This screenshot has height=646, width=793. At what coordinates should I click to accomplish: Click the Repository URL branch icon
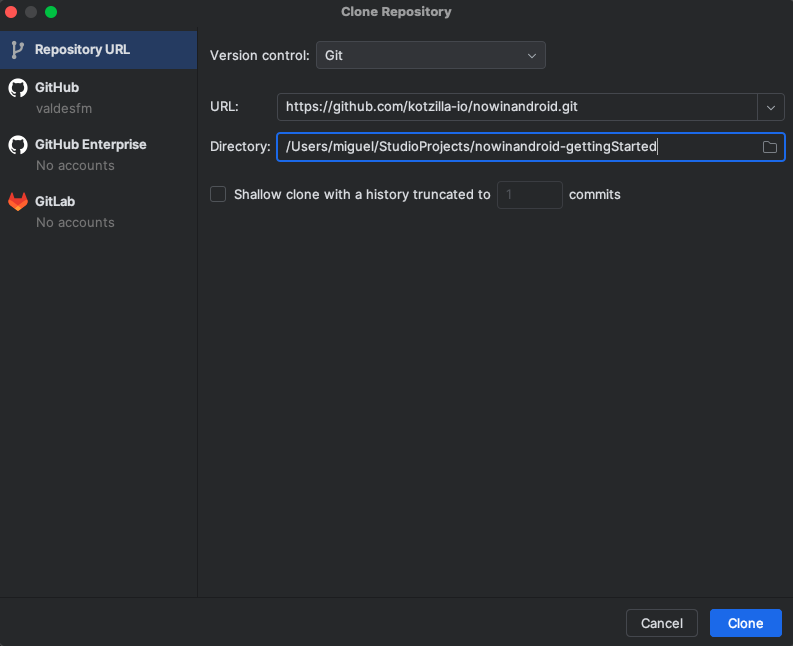[18, 49]
